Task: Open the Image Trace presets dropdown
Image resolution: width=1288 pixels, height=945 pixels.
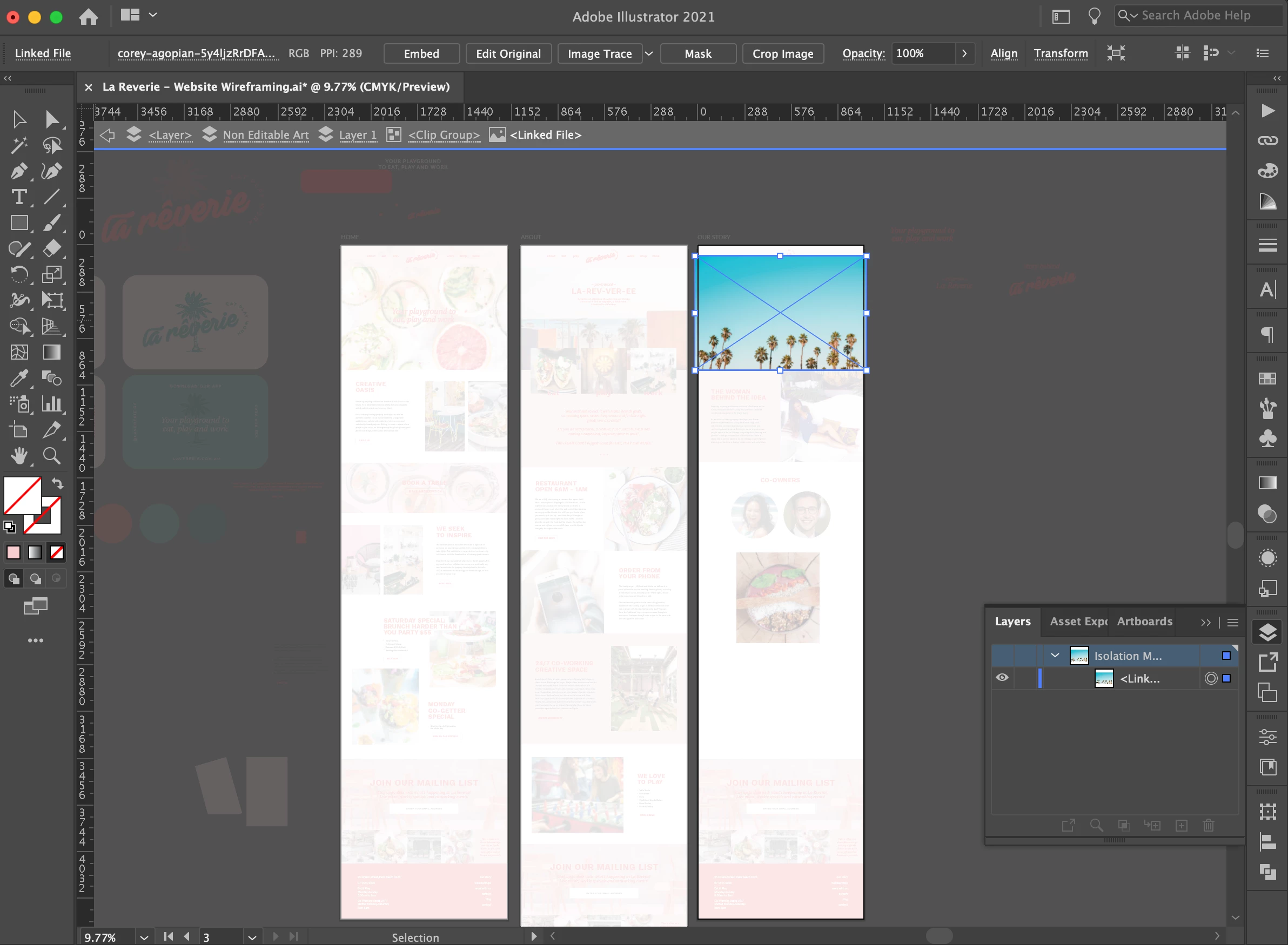Action: point(649,54)
